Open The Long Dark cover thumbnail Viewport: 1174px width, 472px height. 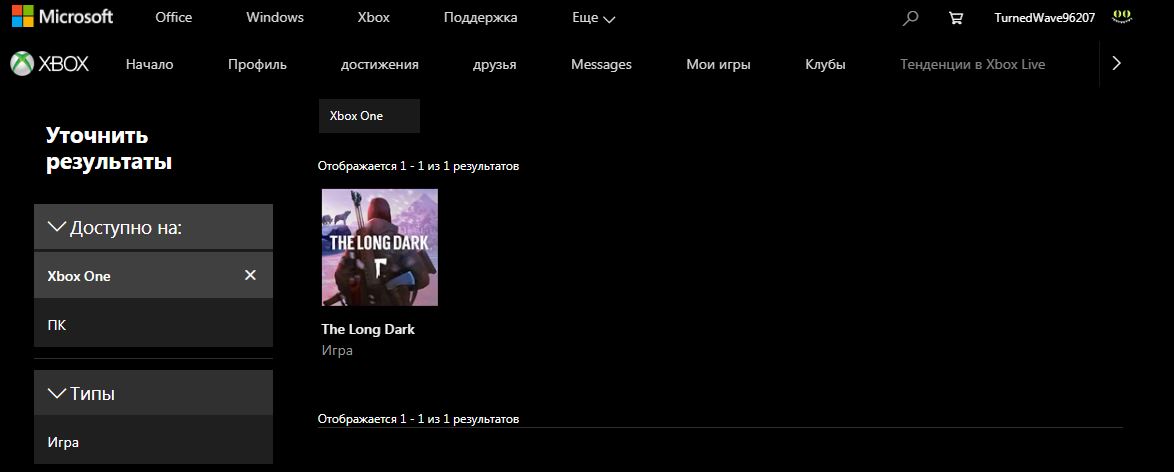380,247
